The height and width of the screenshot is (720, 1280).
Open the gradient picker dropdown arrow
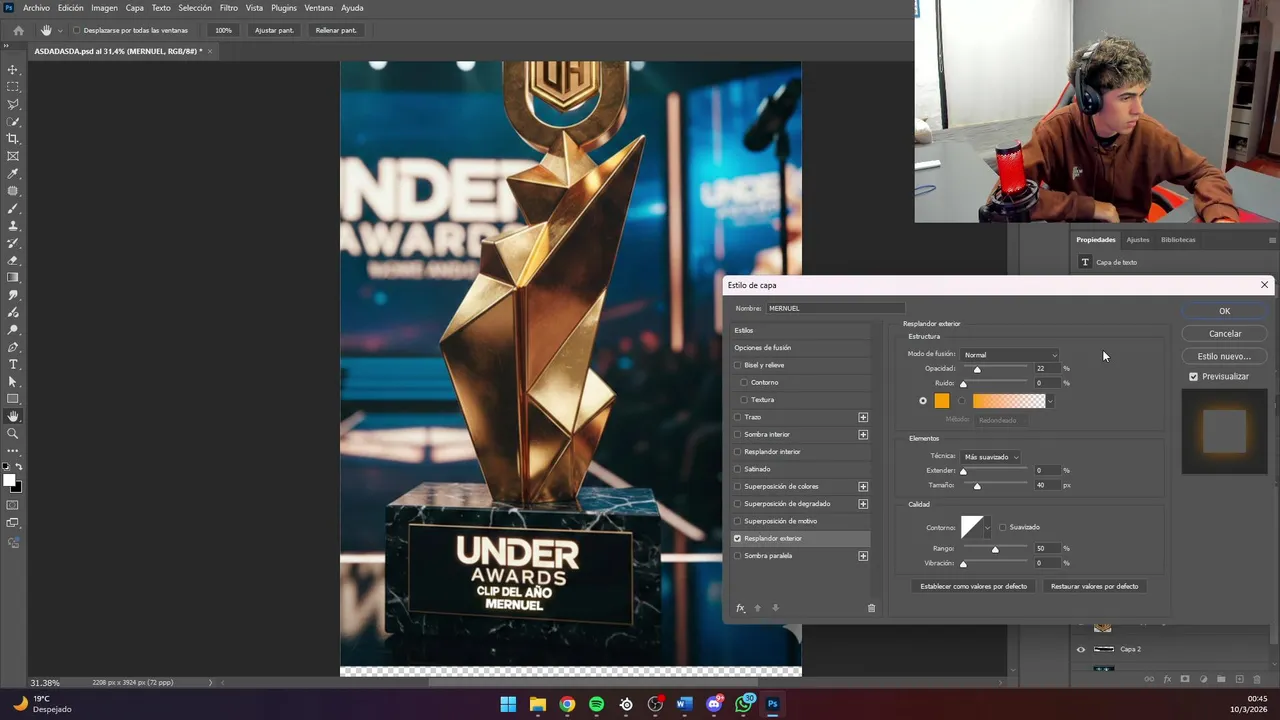pos(1050,401)
